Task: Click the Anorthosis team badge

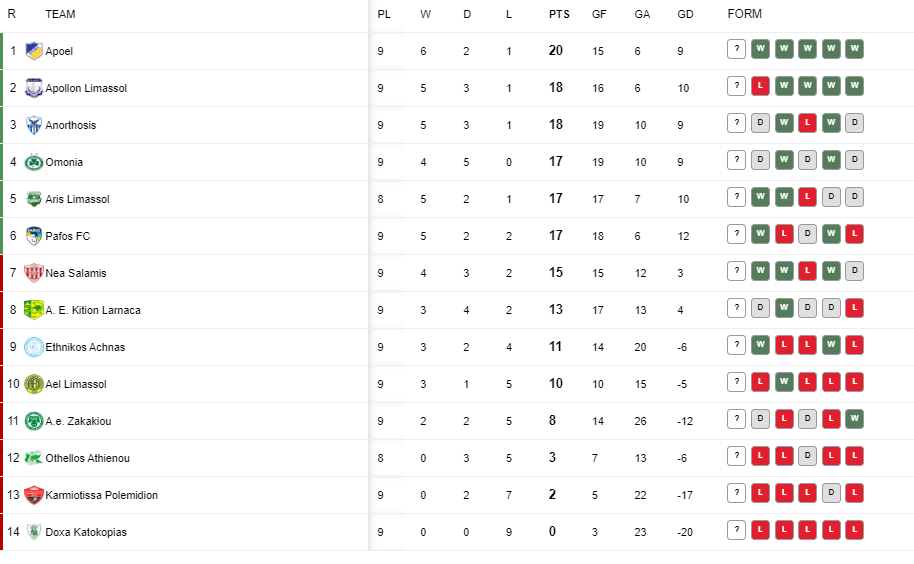Action: pos(34,125)
